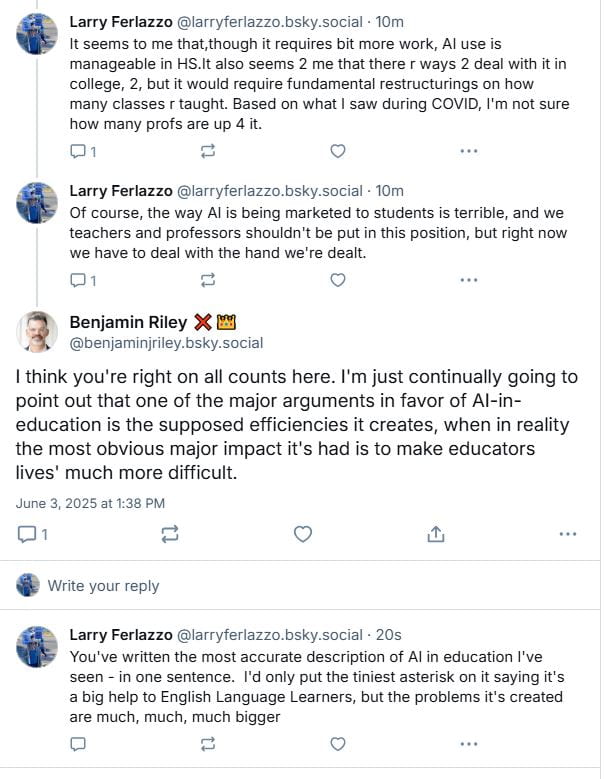605x779 pixels.
Task: Reply to Larry's post about AI marketing
Action: click(x=78, y=280)
